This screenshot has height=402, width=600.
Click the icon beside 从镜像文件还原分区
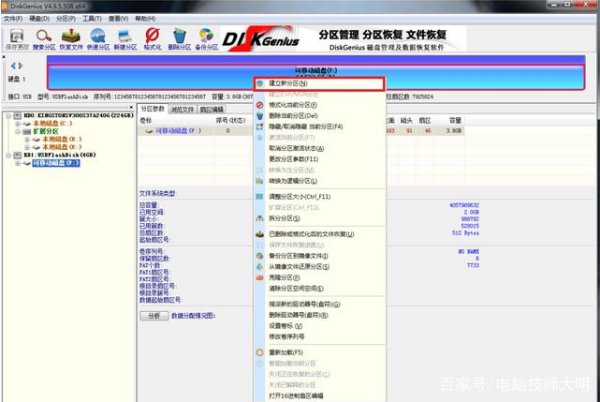(x=260, y=267)
